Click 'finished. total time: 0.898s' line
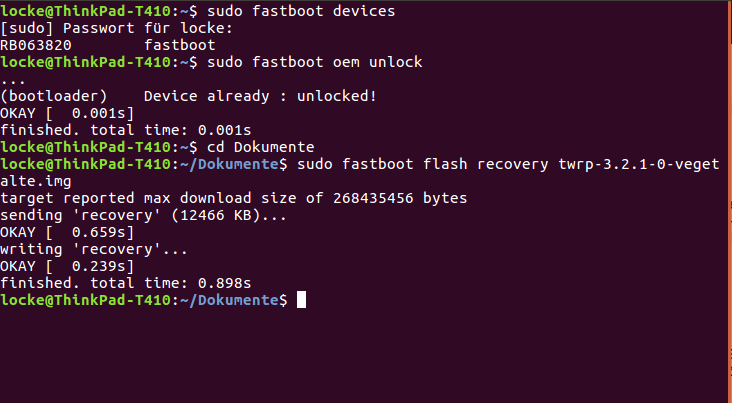 click(126, 283)
